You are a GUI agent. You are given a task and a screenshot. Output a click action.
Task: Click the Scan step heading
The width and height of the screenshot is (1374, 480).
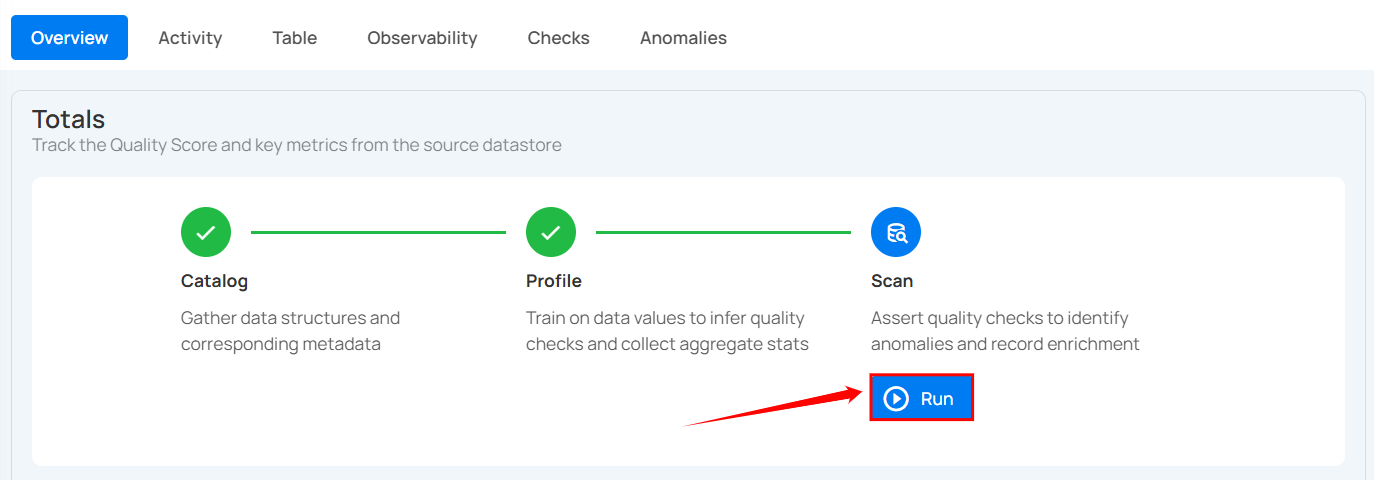[892, 281]
